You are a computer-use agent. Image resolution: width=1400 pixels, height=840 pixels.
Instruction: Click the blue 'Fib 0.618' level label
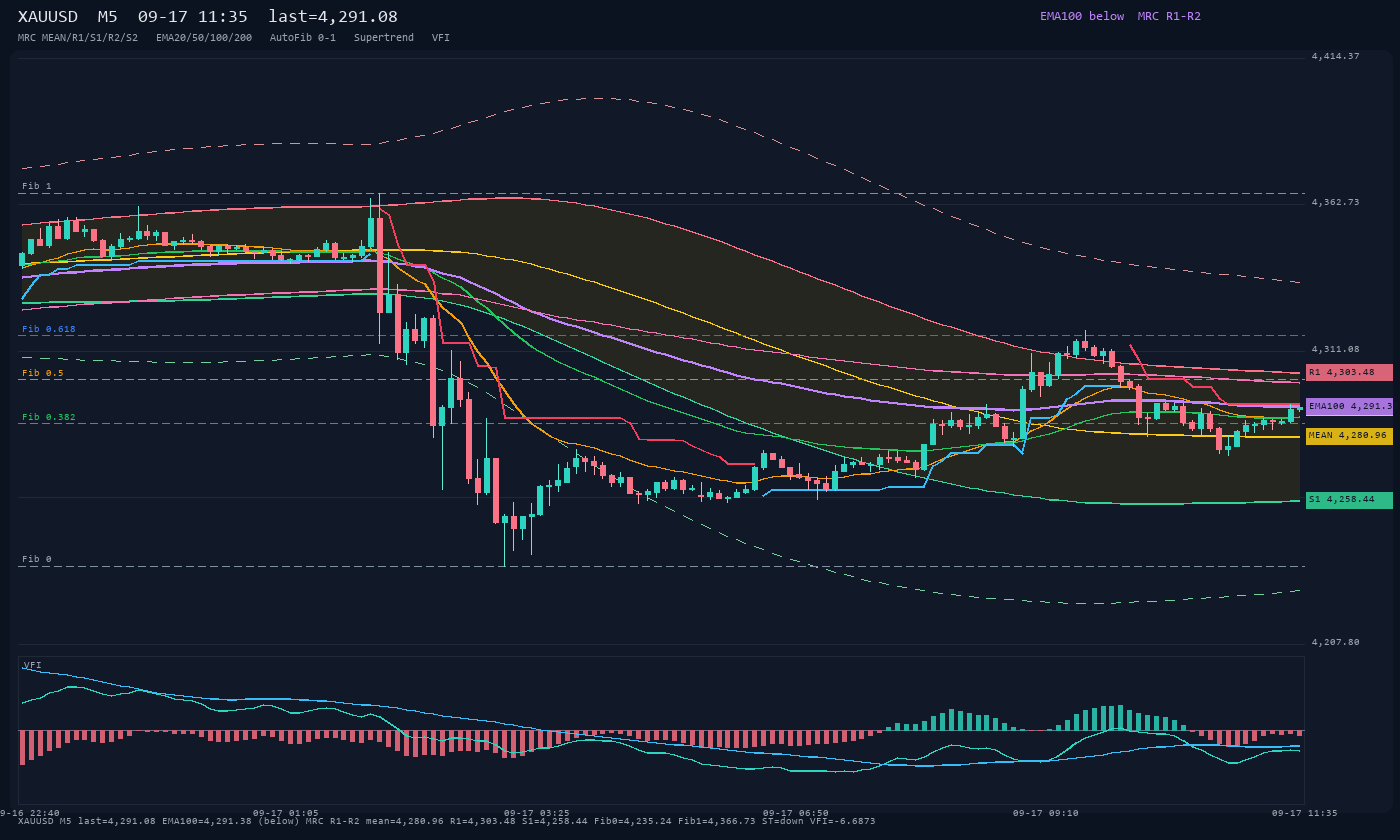(x=49, y=329)
